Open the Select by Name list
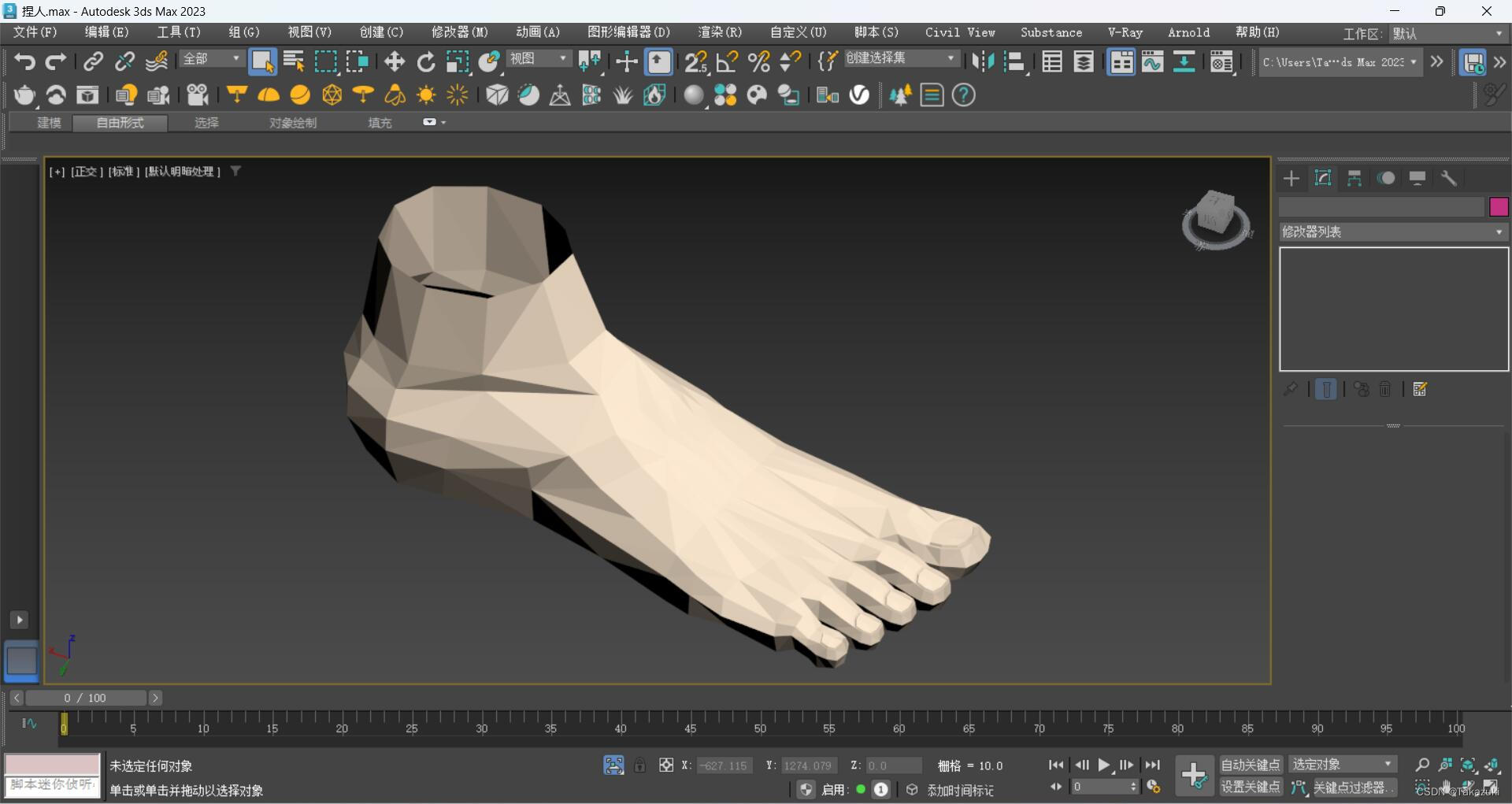 click(294, 61)
